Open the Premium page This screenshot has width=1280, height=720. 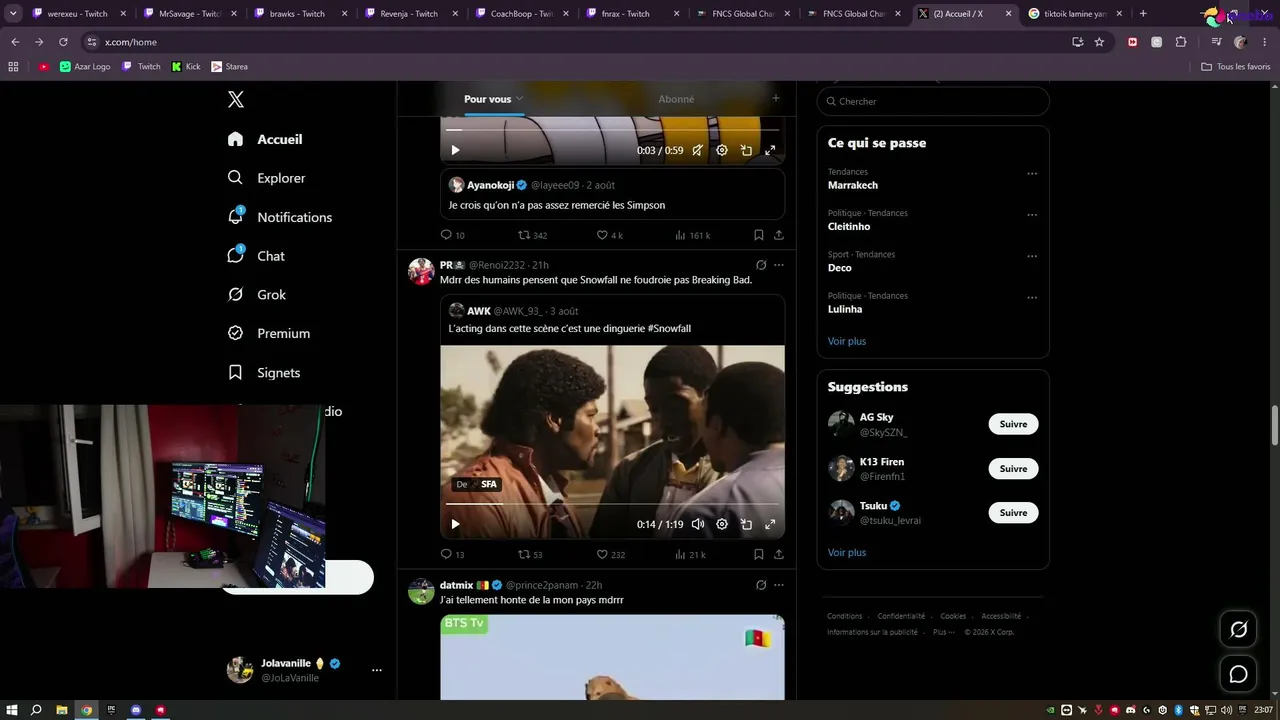pos(269,333)
